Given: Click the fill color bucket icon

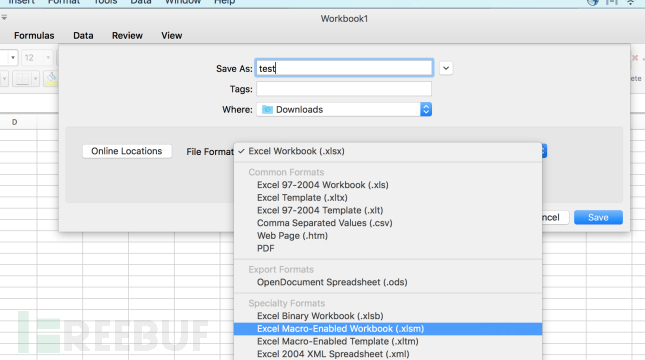Looking at the screenshot, I should coord(51,78).
